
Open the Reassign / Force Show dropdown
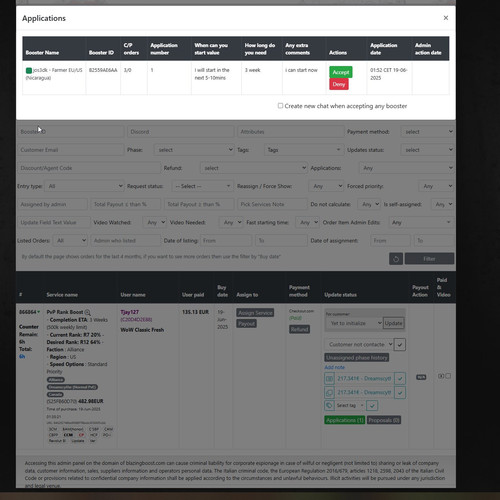[326, 186]
